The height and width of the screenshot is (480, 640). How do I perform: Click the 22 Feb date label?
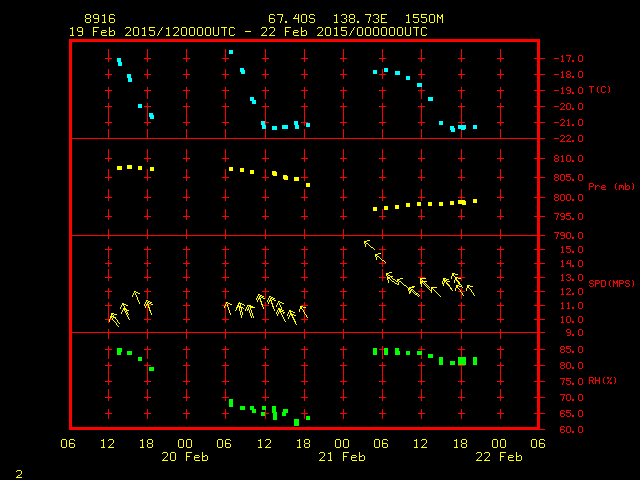pyautogui.click(x=498, y=457)
